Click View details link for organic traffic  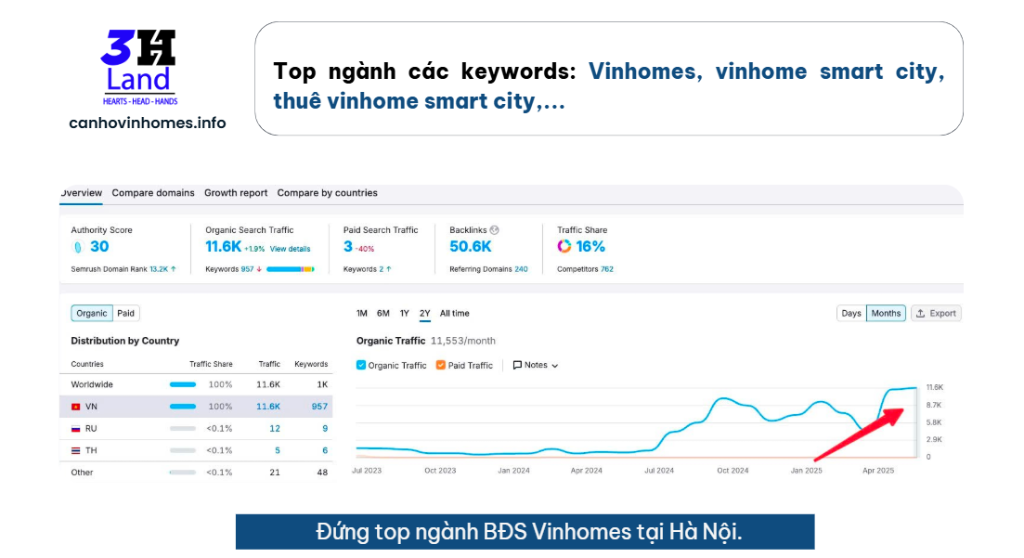coord(290,249)
